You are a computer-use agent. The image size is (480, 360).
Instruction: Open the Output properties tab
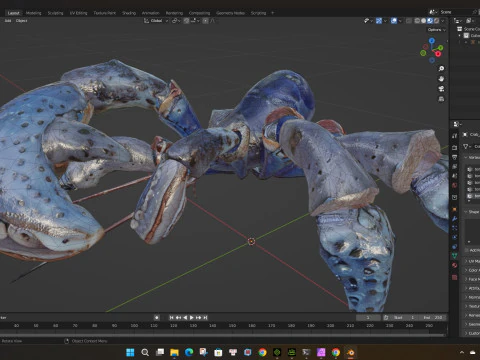tap(455, 157)
